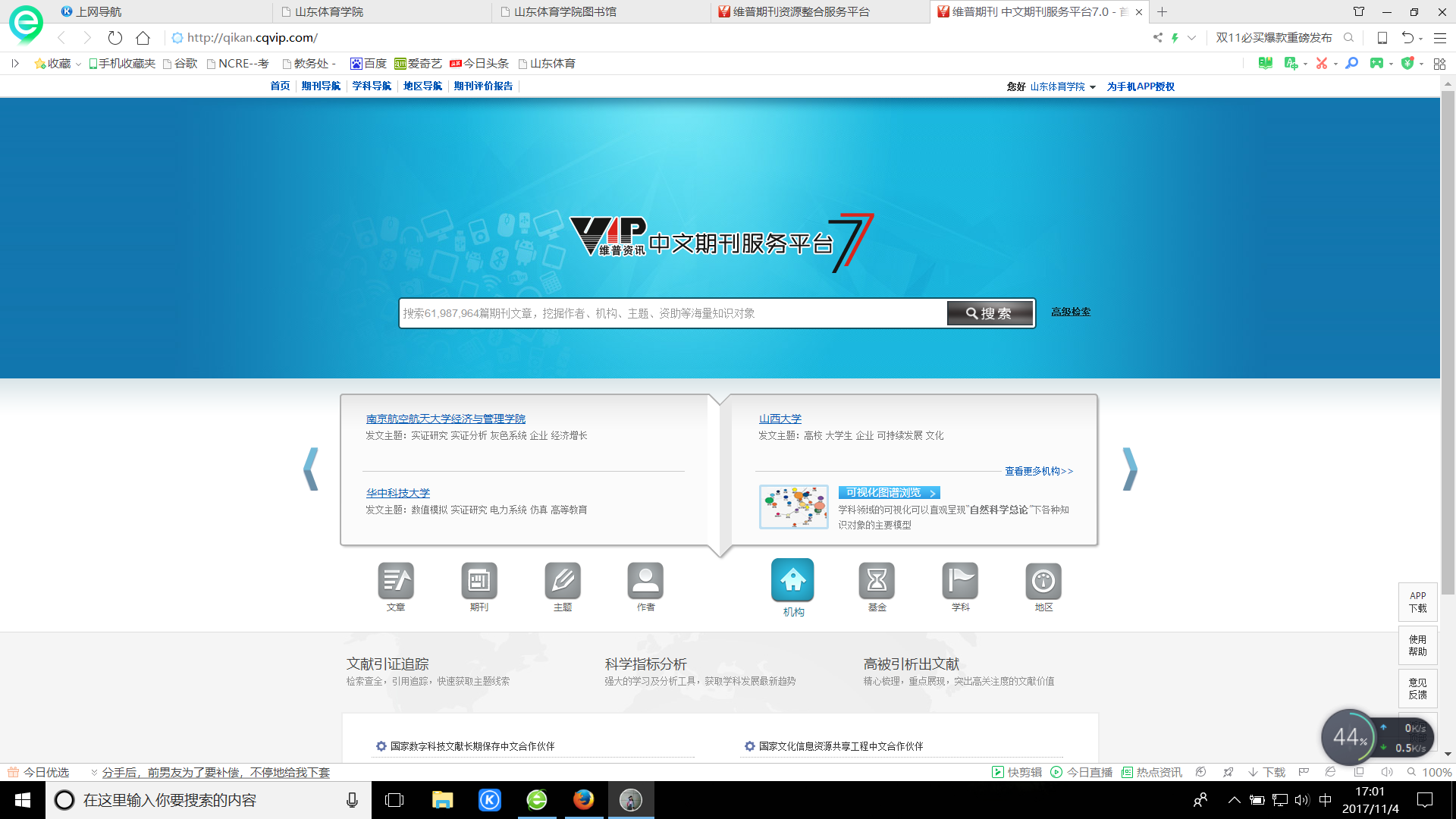The image size is (1456, 819).
Task: Click the visualization map thumbnail image
Action: [x=793, y=507]
